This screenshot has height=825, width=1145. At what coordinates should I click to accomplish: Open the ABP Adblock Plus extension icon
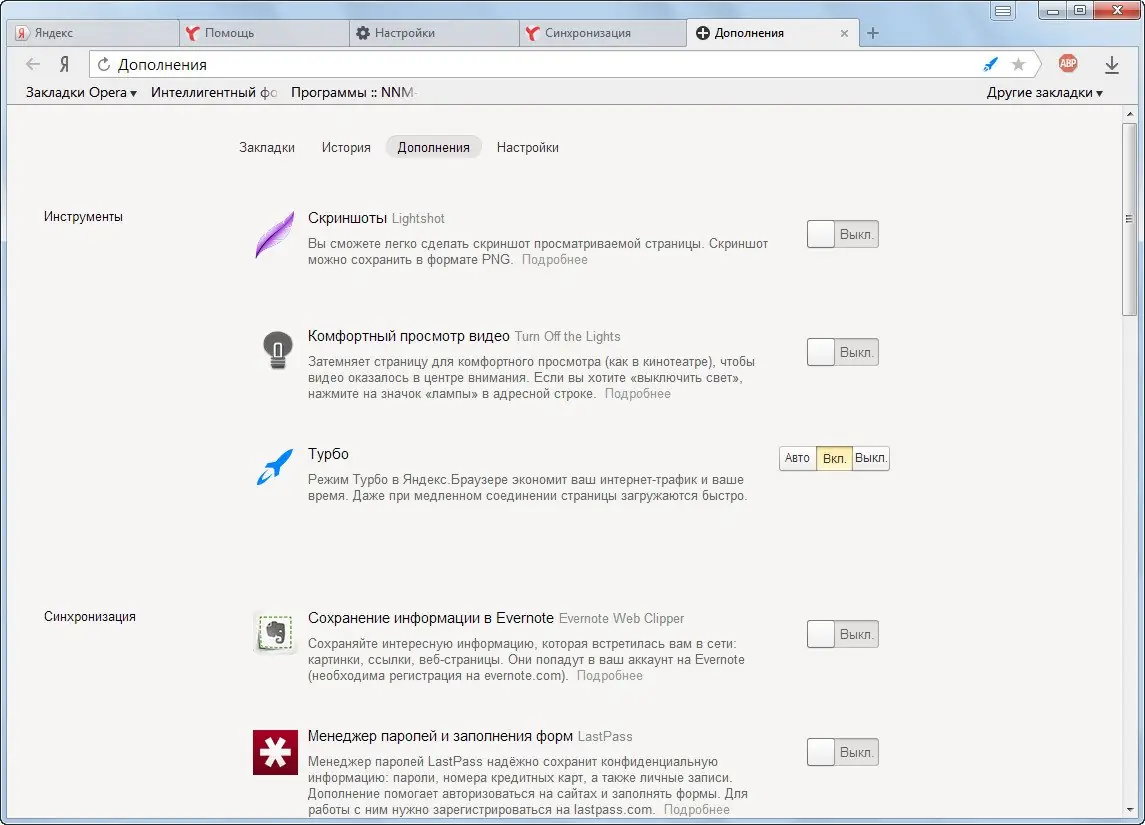(x=1068, y=64)
